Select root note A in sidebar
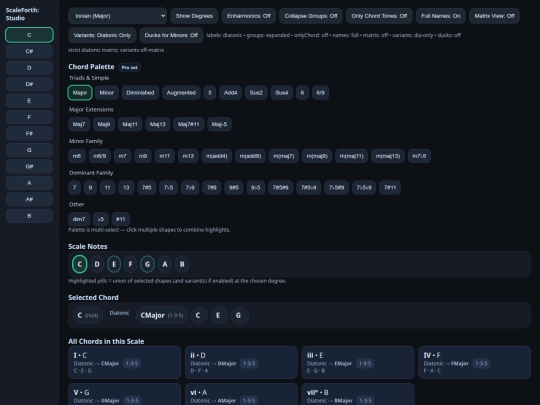The width and height of the screenshot is (540, 405). tap(29, 183)
